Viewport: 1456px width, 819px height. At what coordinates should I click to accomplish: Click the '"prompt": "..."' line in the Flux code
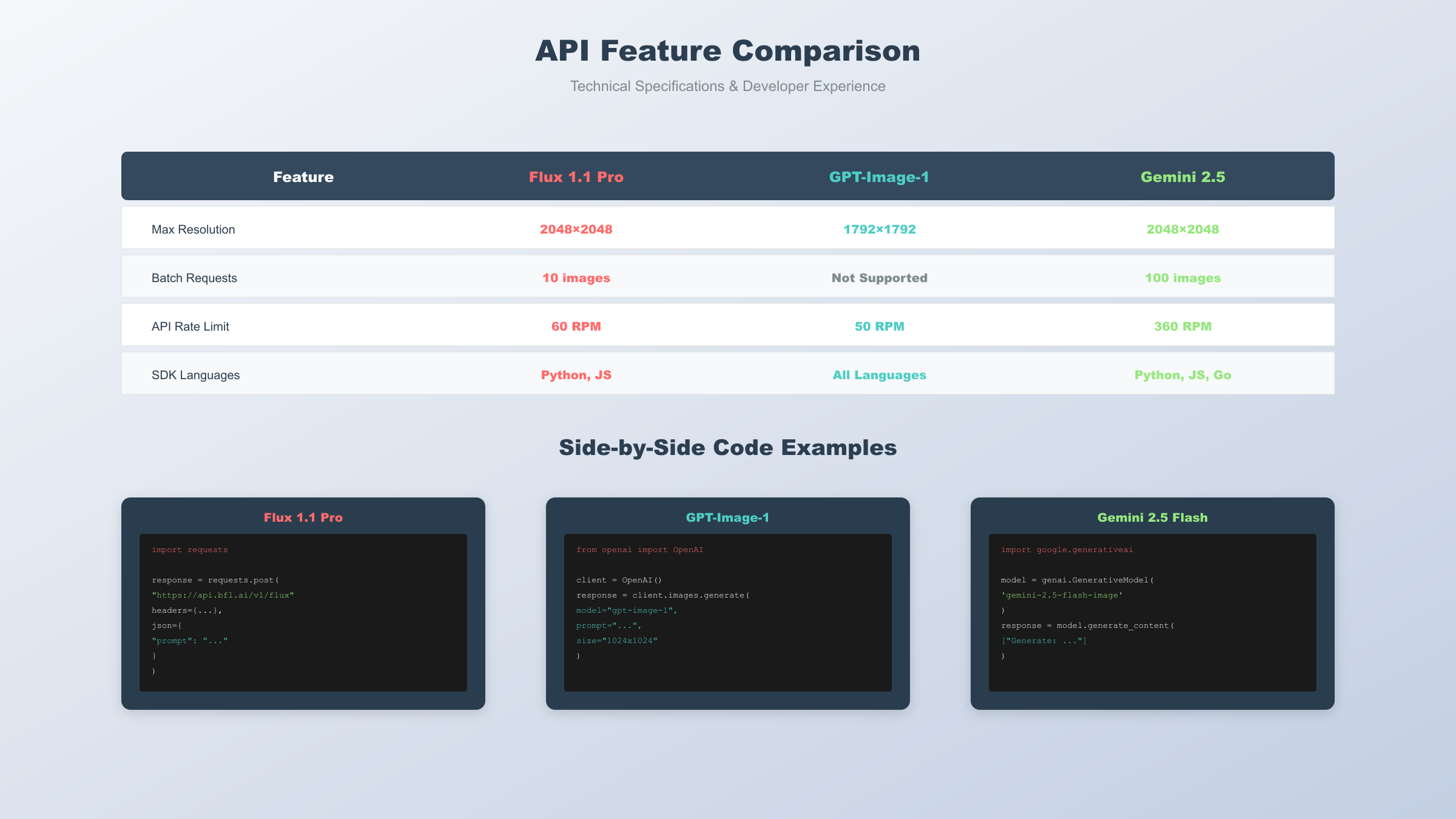pyautogui.click(x=190, y=641)
